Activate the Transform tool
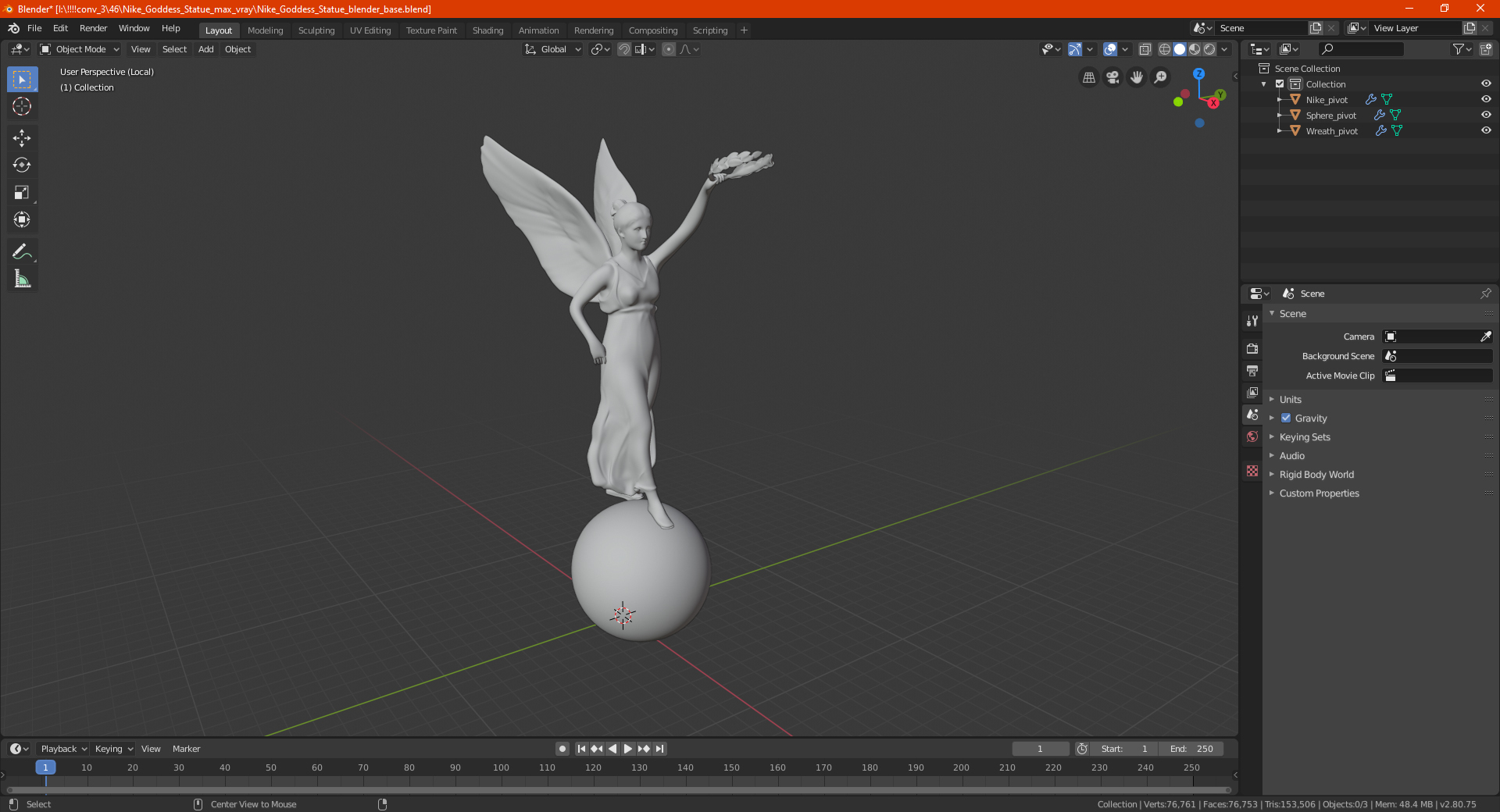Viewport: 1500px width, 812px height. [22, 220]
